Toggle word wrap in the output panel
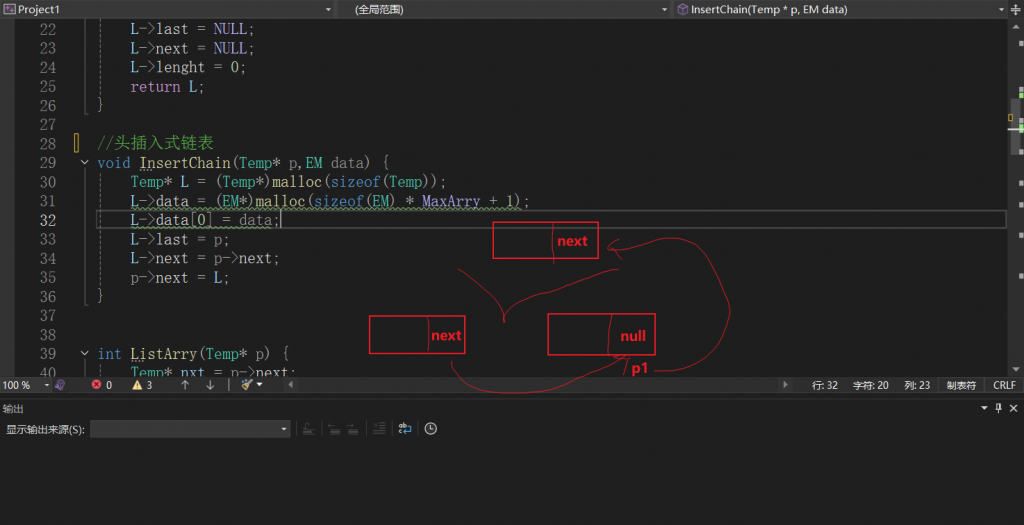The width and height of the screenshot is (1024, 525). [405, 429]
